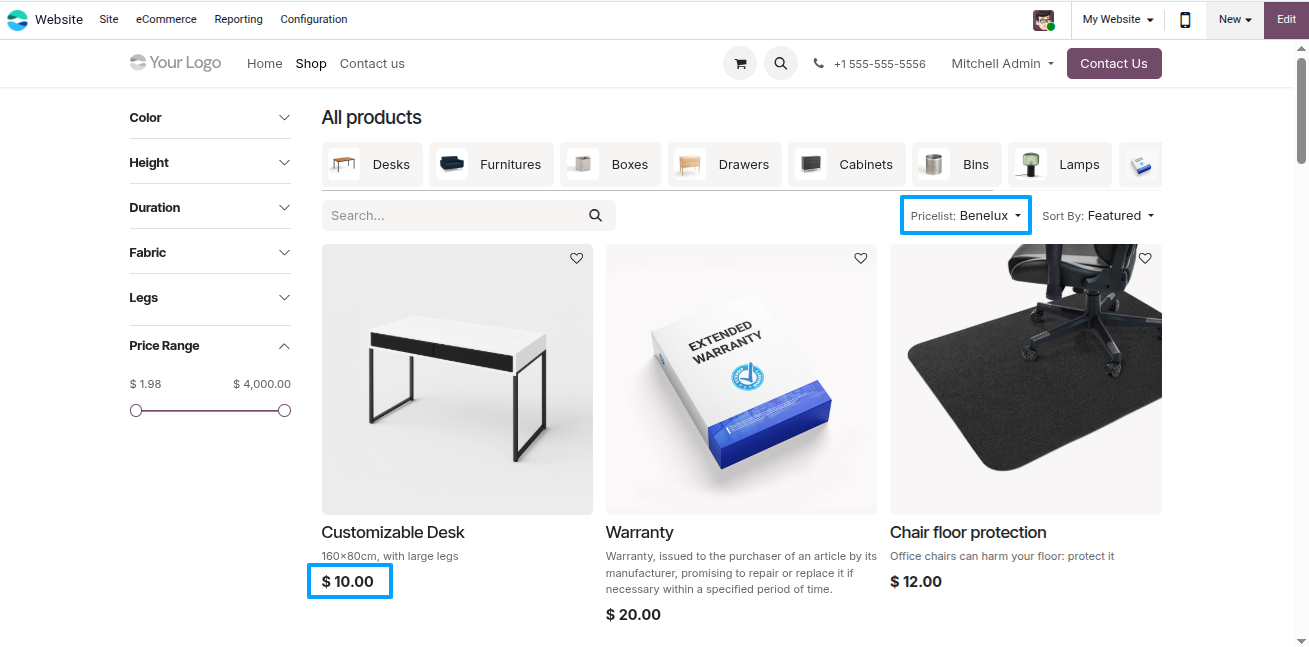Open the Reporting menu
Screen dimensions: 1309x647
click(239, 19)
